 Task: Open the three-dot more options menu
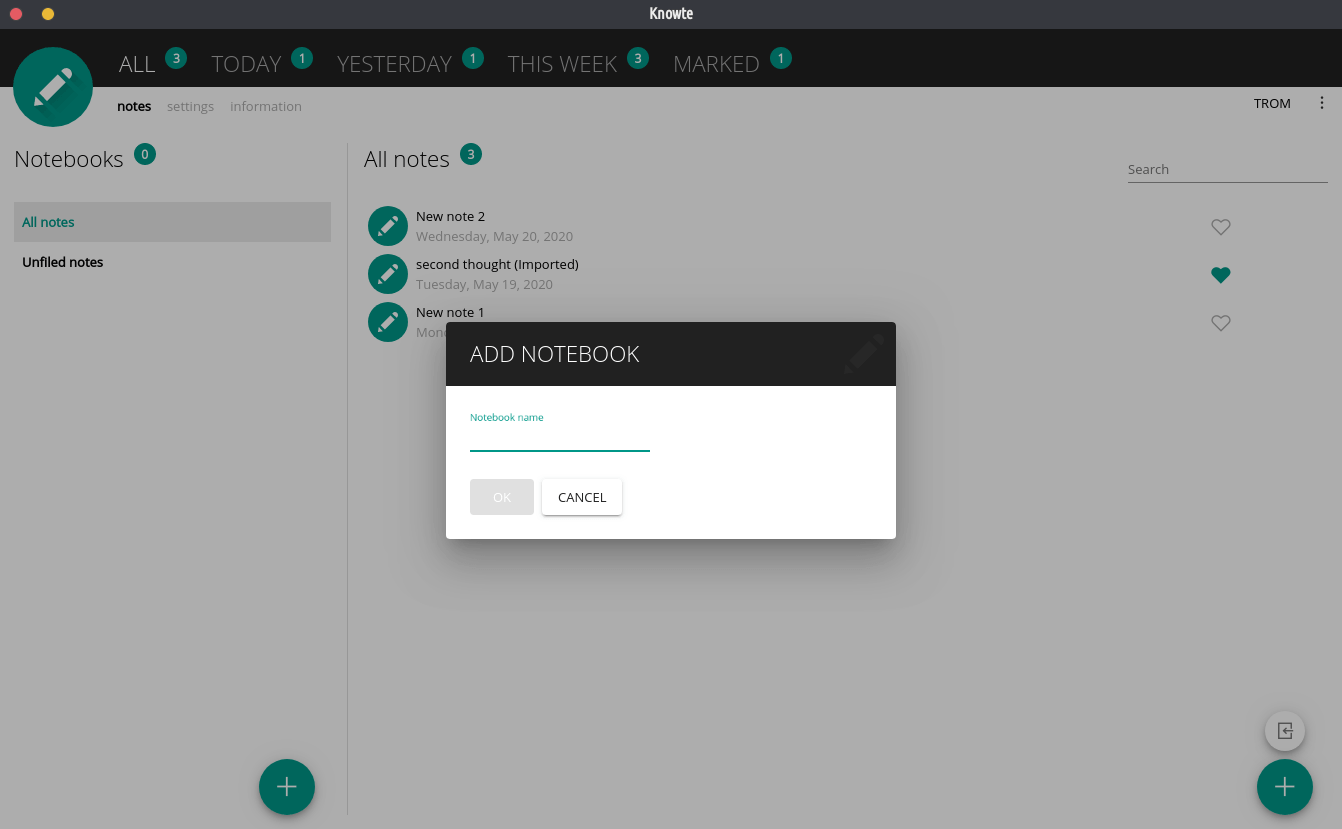click(1322, 103)
